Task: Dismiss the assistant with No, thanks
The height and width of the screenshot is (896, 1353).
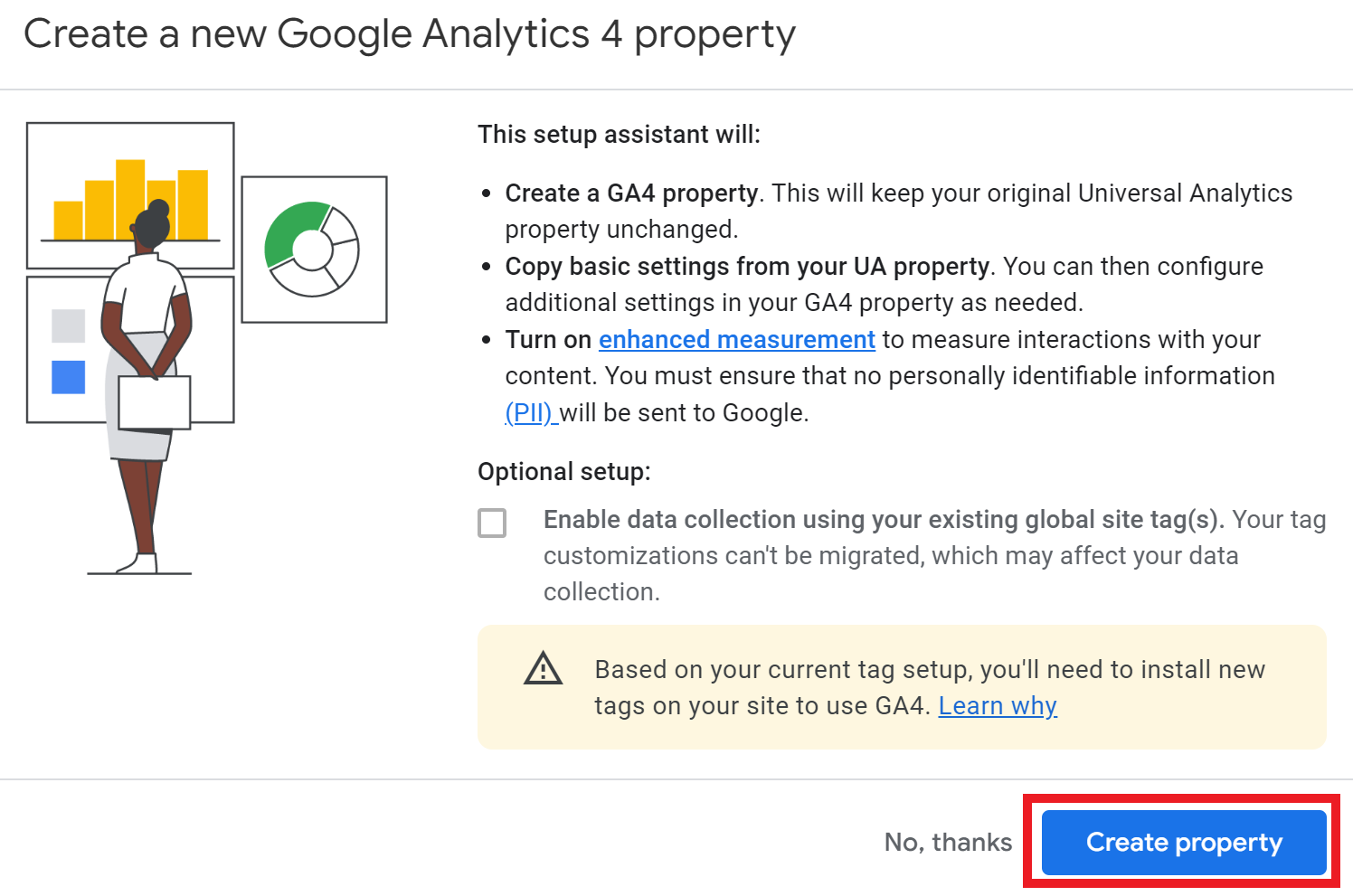Action: [948, 842]
